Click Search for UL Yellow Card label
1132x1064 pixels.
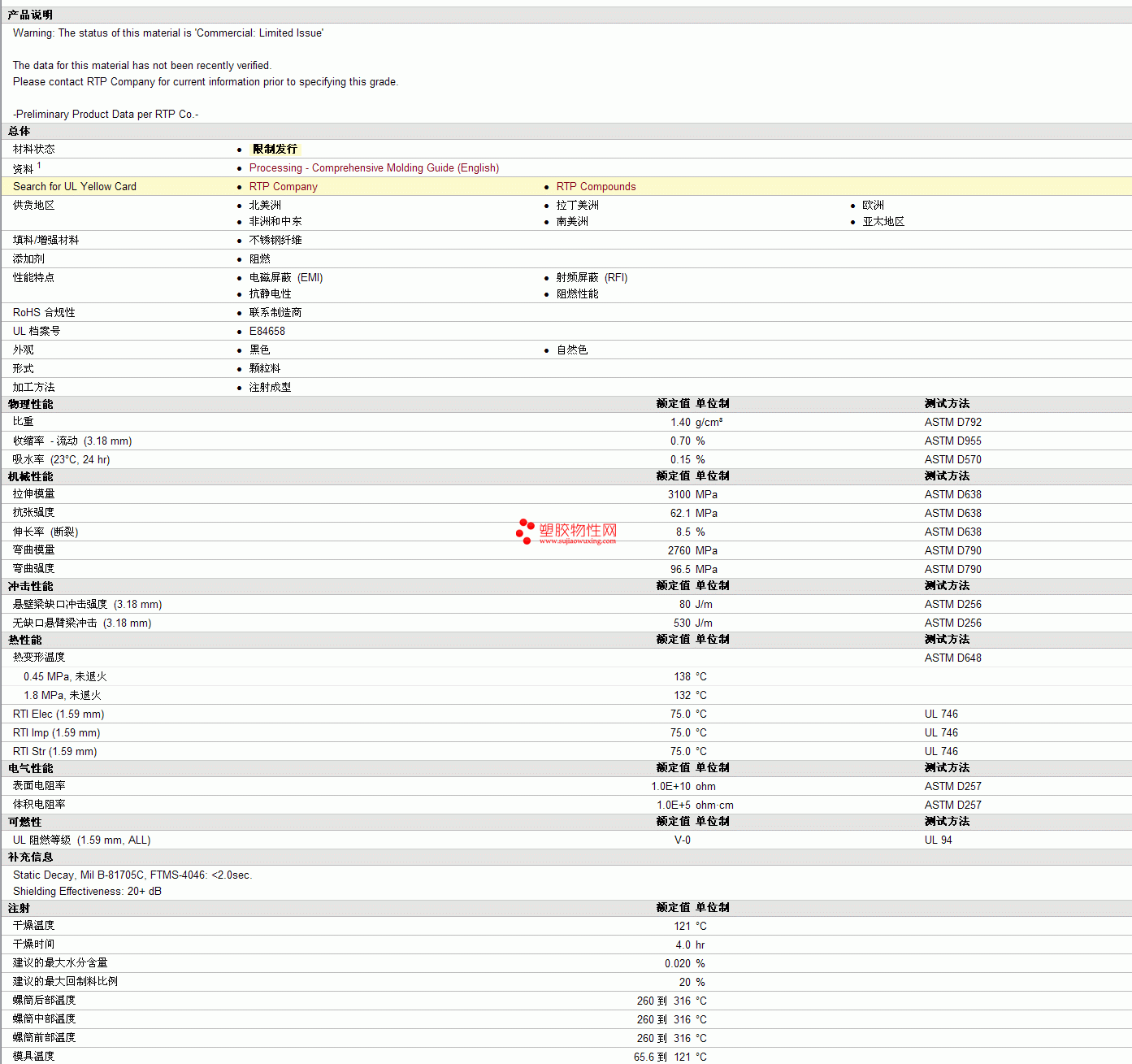[75, 187]
